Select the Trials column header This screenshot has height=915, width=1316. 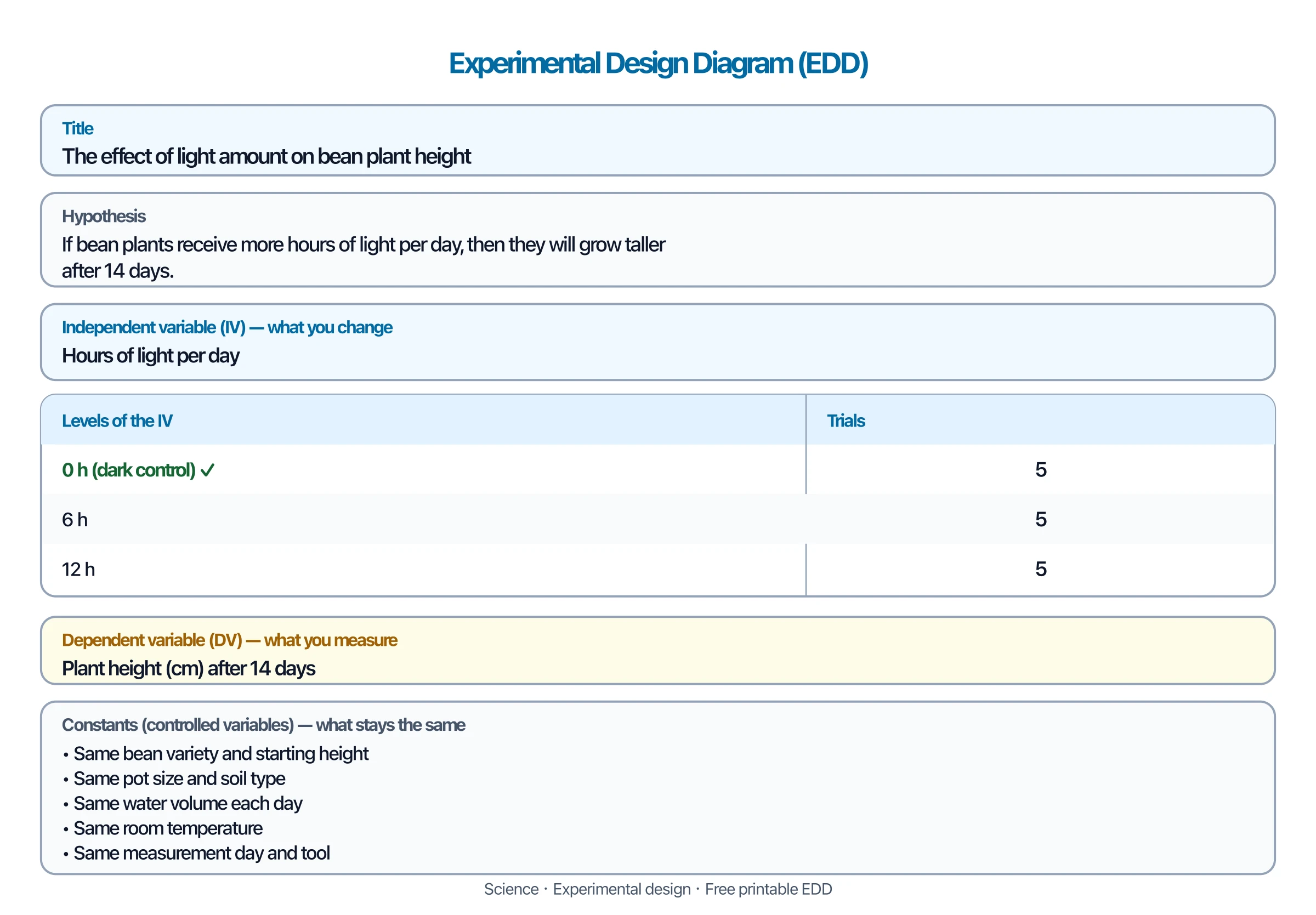pos(846,420)
